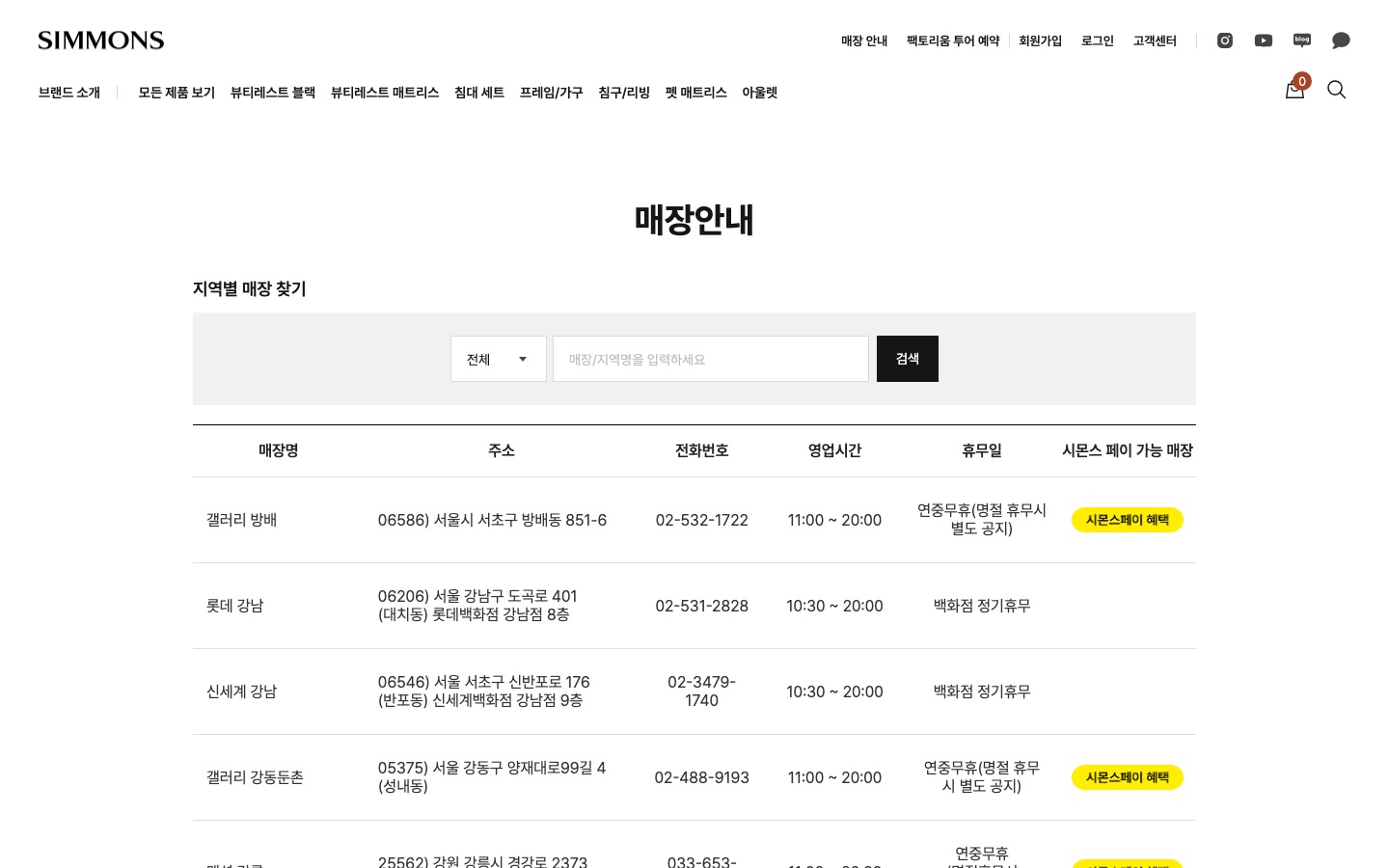Click 시몬스페이 혜택 badge for 갤러리 강동둔촌
1389x868 pixels.
[1128, 777]
